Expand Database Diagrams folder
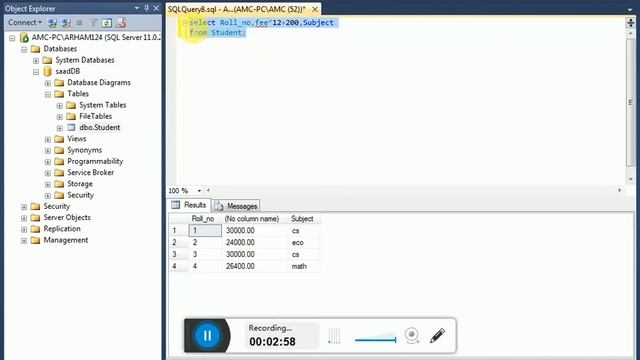This screenshot has width=640, height=360. pos(48,83)
